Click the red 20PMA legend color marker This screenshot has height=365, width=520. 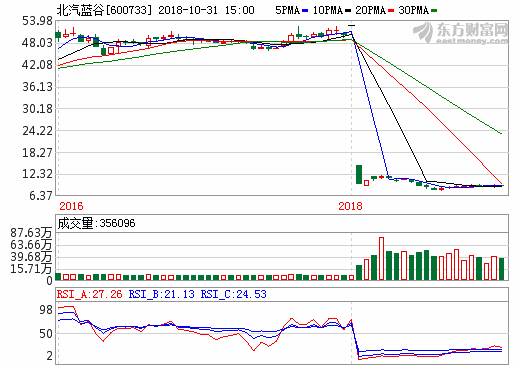391,11
